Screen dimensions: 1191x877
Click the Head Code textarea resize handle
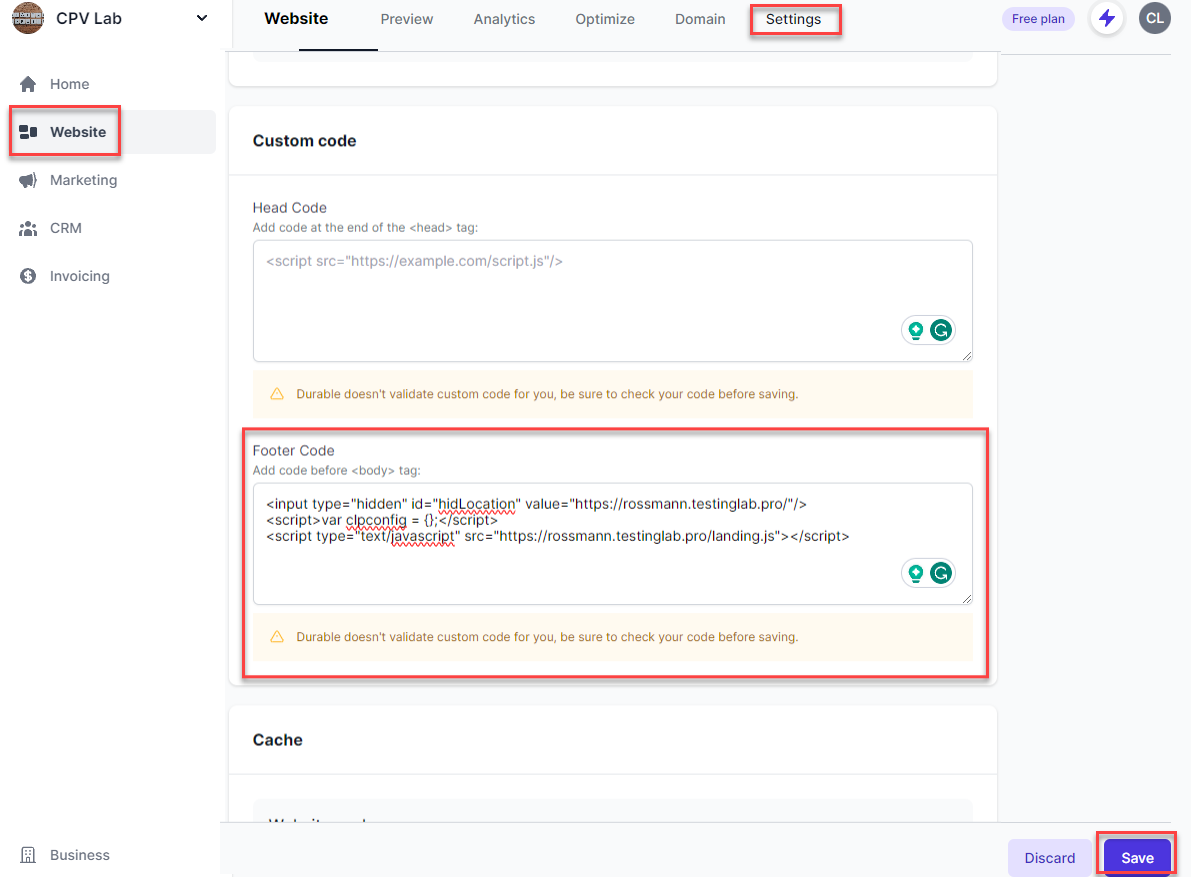pos(966,356)
